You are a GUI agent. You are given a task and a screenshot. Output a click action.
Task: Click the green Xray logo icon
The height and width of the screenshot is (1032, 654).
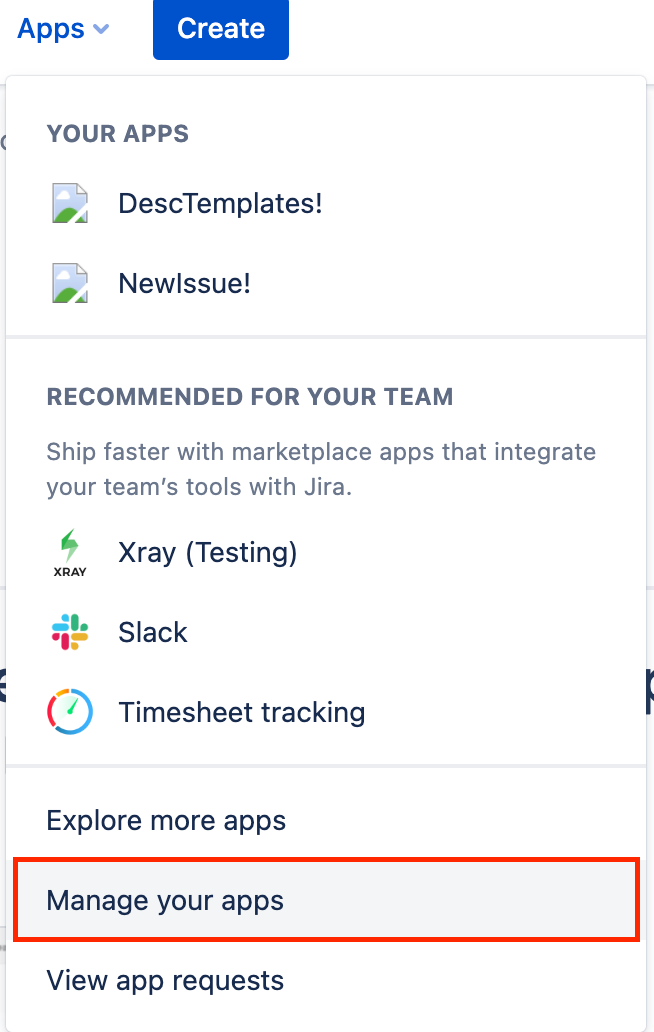[70, 546]
